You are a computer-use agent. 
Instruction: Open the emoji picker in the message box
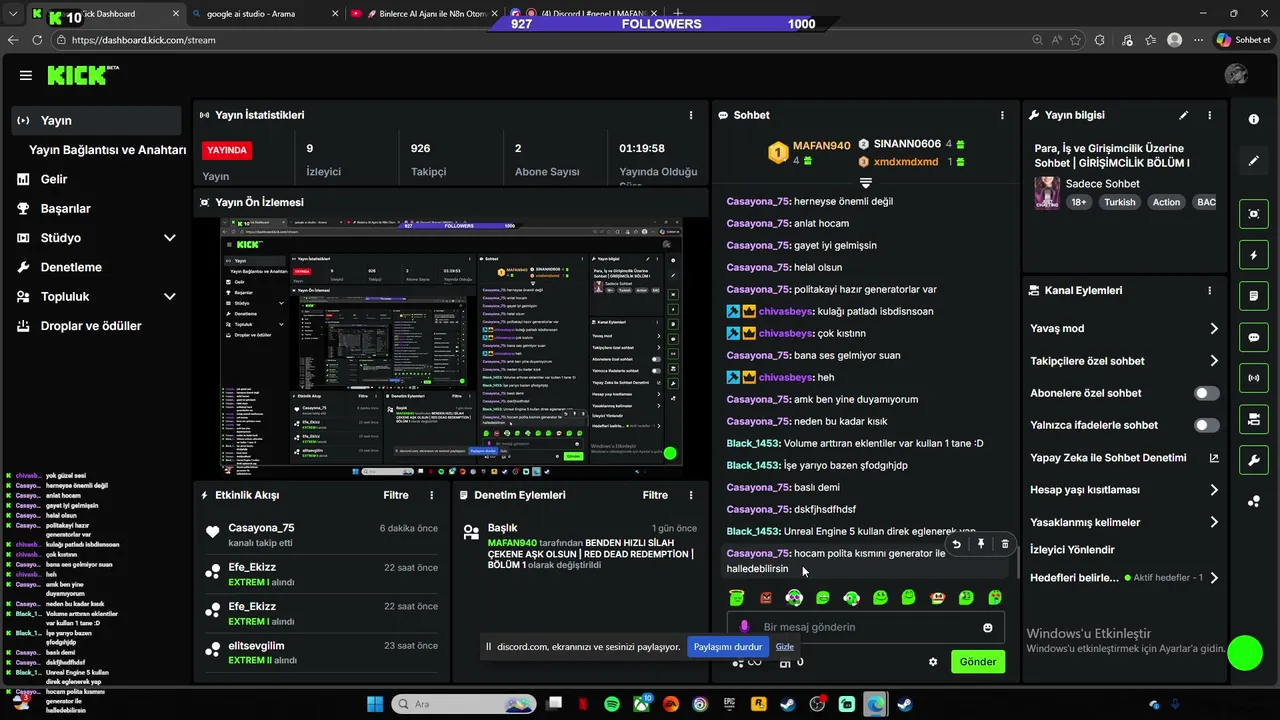coord(988,627)
